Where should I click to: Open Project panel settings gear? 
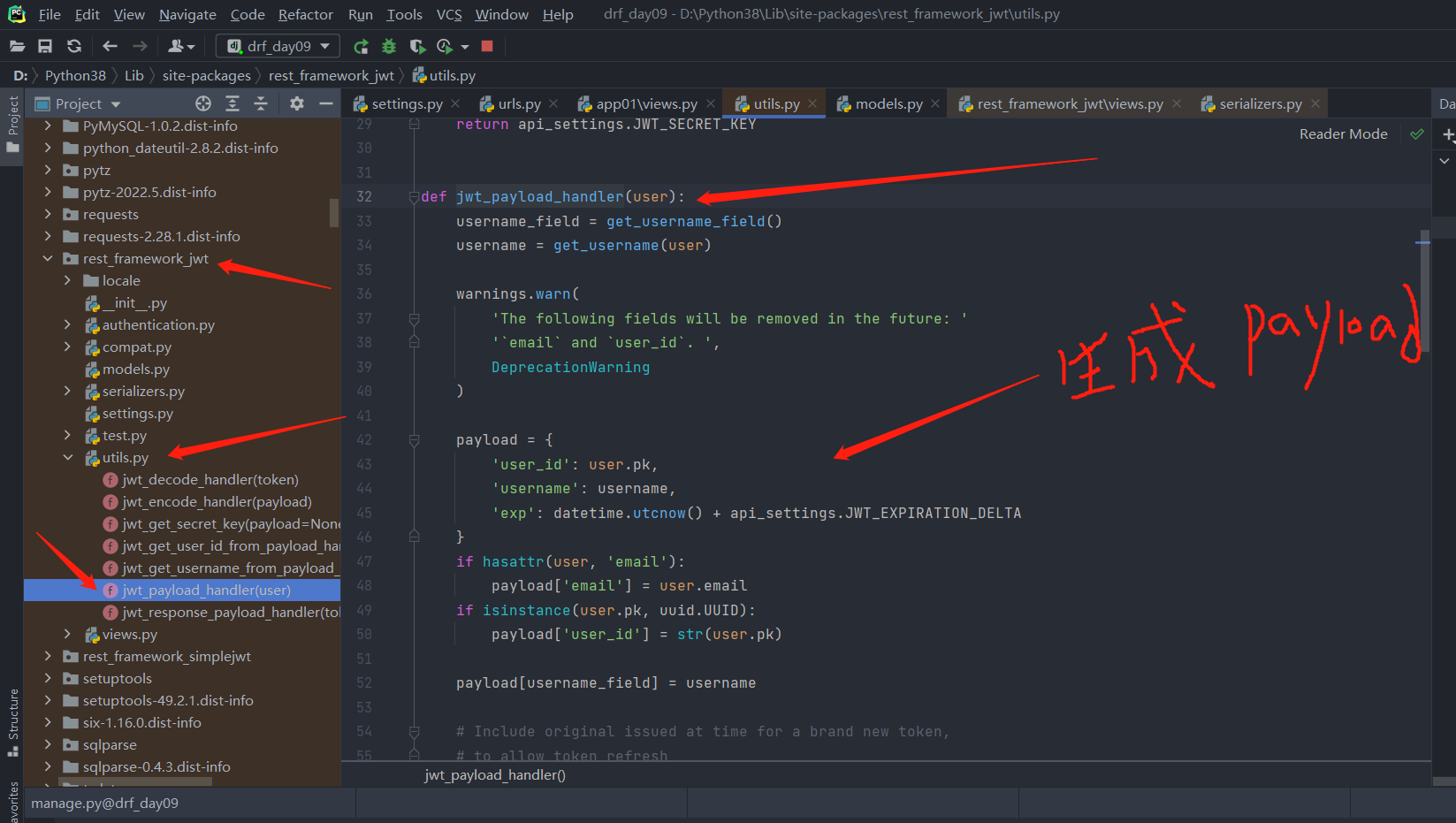[x=297, y=103]
